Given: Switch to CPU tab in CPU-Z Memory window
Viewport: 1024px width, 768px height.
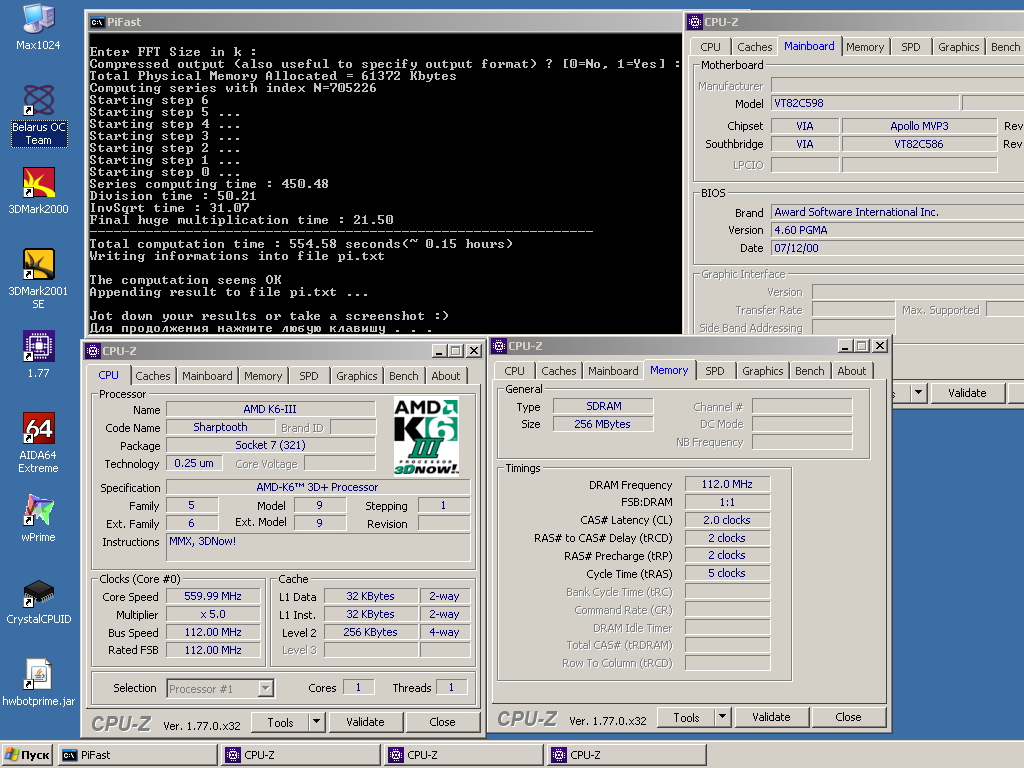Looking at the screenshot, I should click(515, 371).
